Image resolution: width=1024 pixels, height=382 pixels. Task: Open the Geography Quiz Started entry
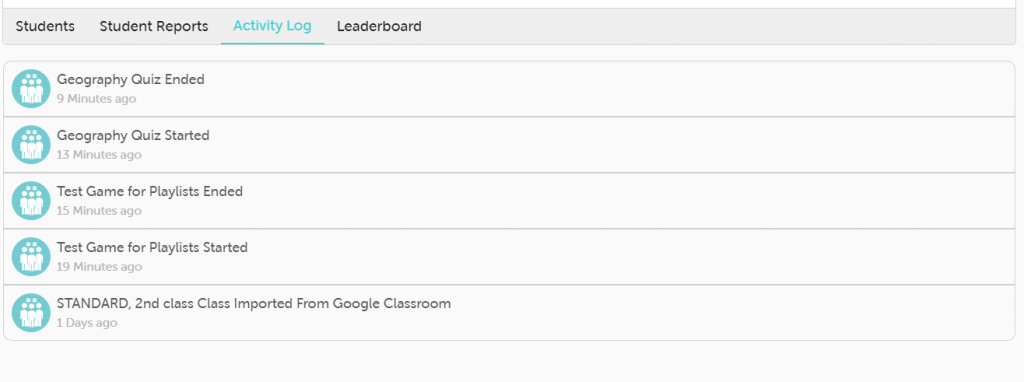(x=133, y=136)
